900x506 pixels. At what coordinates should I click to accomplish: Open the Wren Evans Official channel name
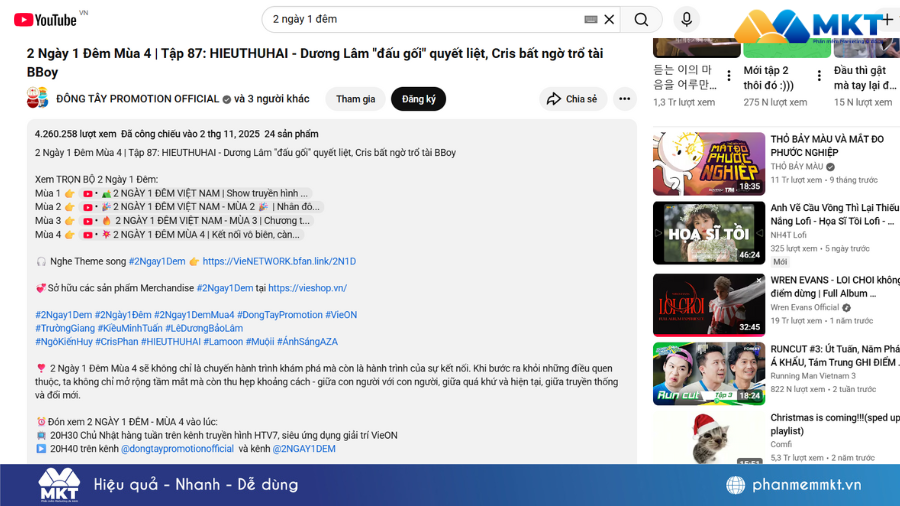[805, 308]
